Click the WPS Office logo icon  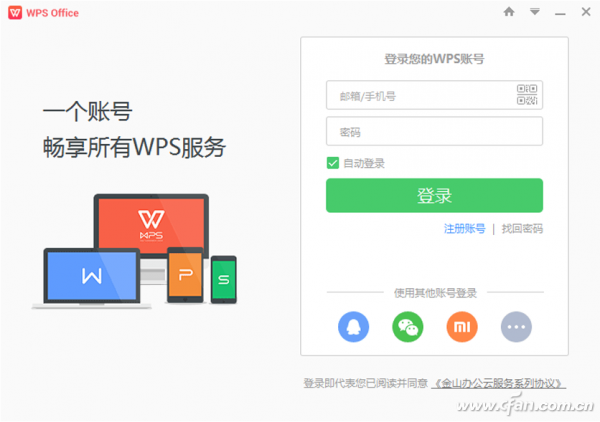click(15, 13)
